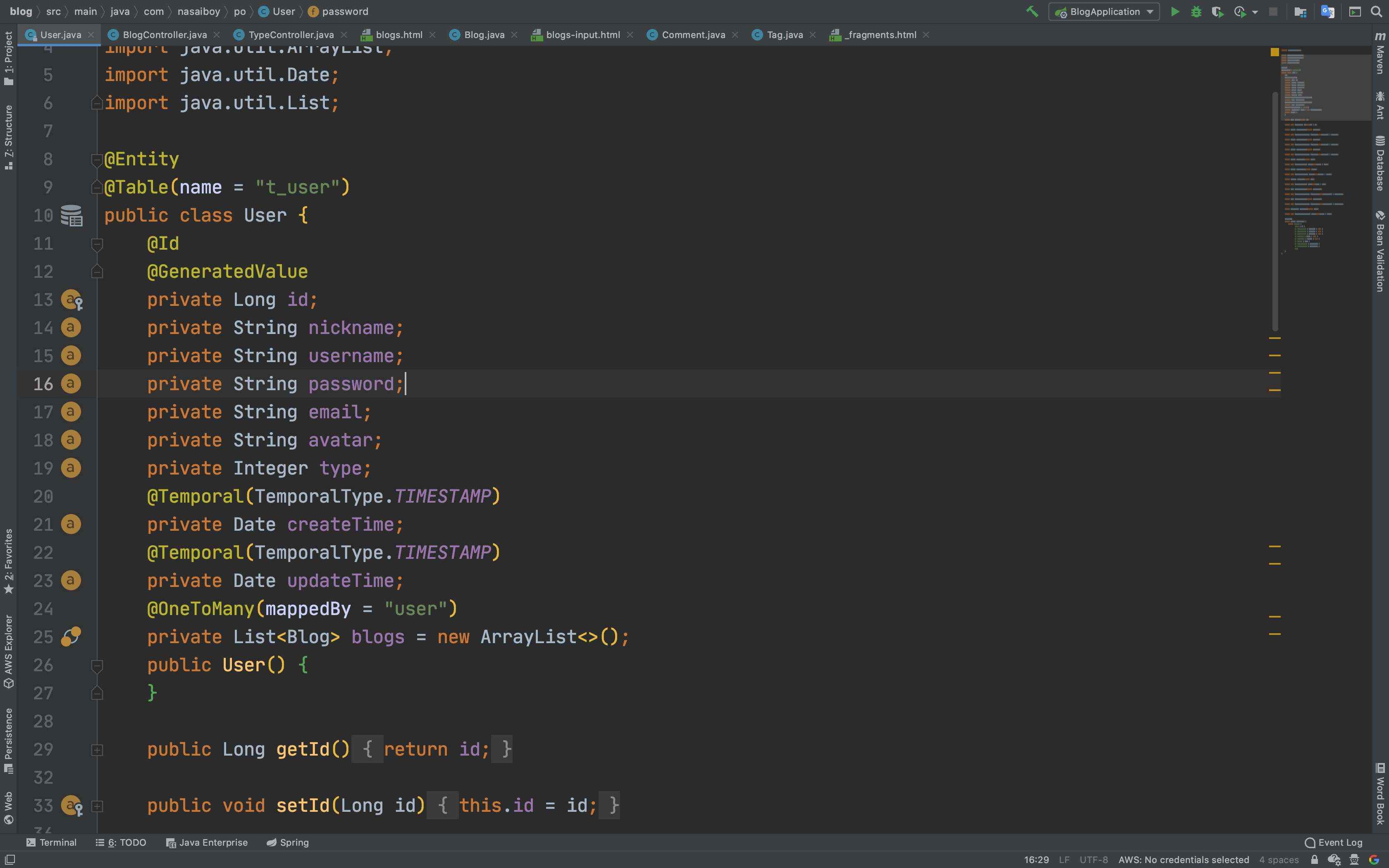Viewport: 1389px width, 868px height.
Task: Collapse User constructor fold at line 26
Action: (97, 666)
